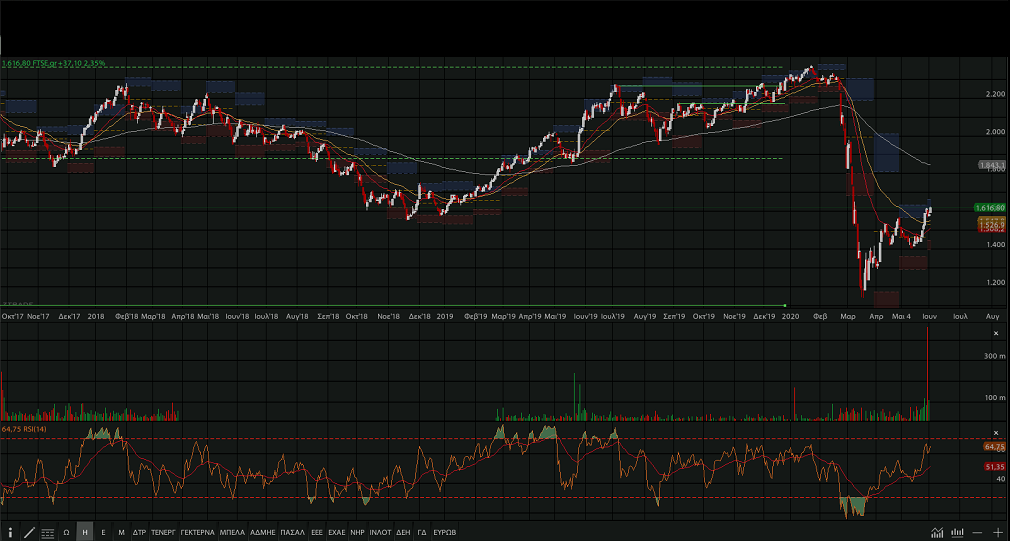The width and height of the screenshot is (1010, 541).
Task: Close the volume panel
Action: pyautogui.click(x=995, y=333)
